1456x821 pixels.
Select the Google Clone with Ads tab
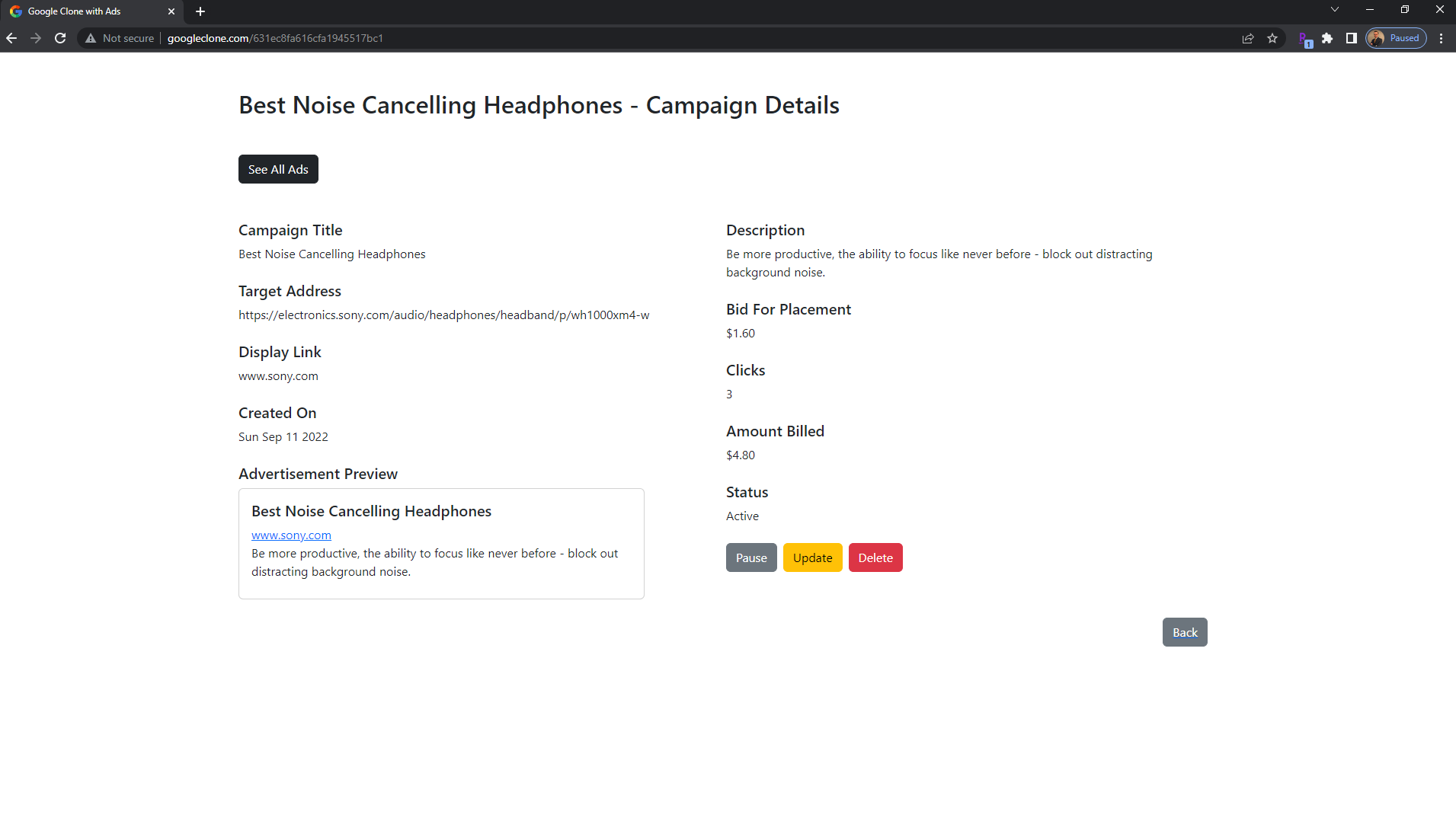(91, 11)
